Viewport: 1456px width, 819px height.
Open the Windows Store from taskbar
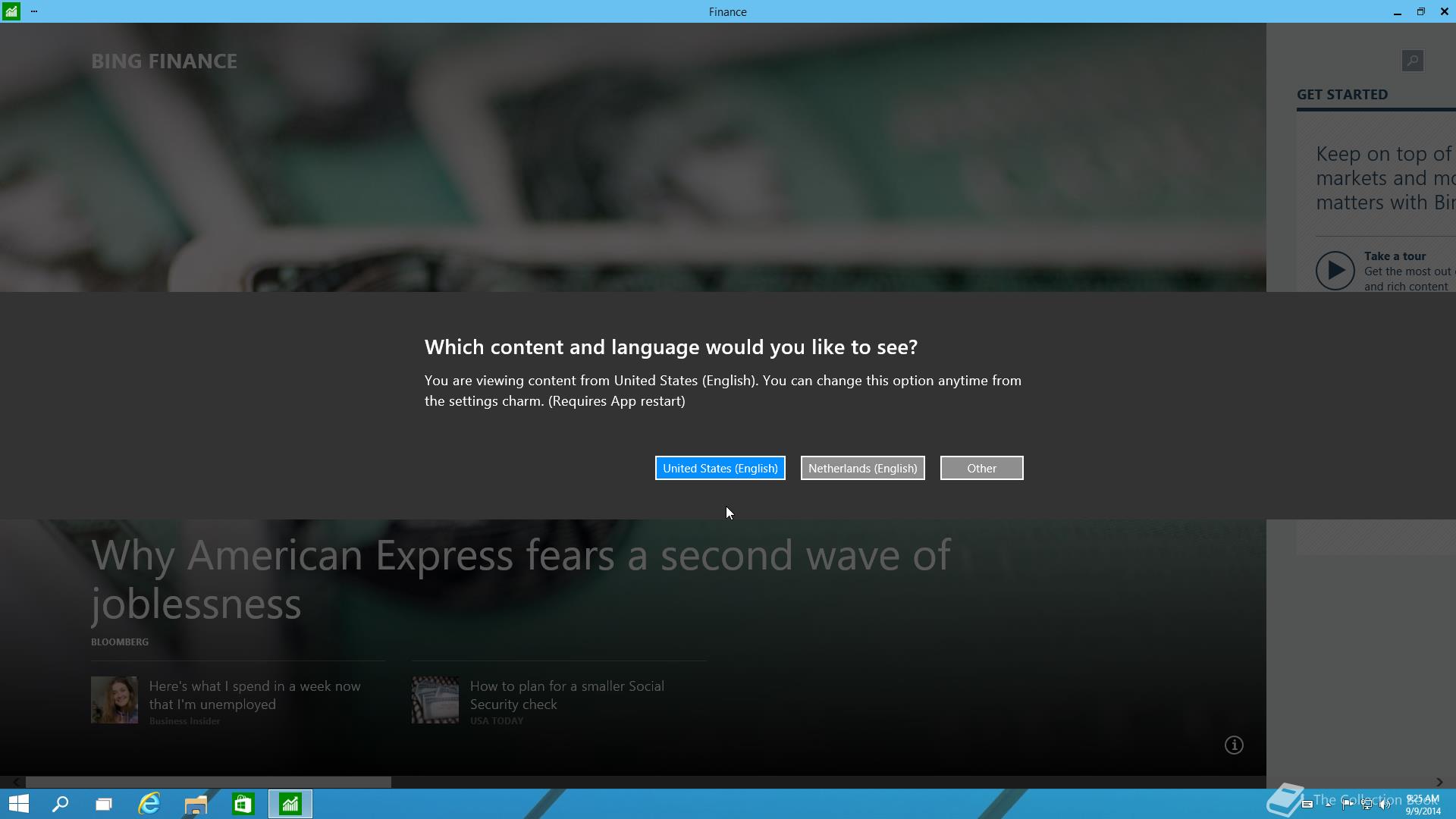[243, 804]
